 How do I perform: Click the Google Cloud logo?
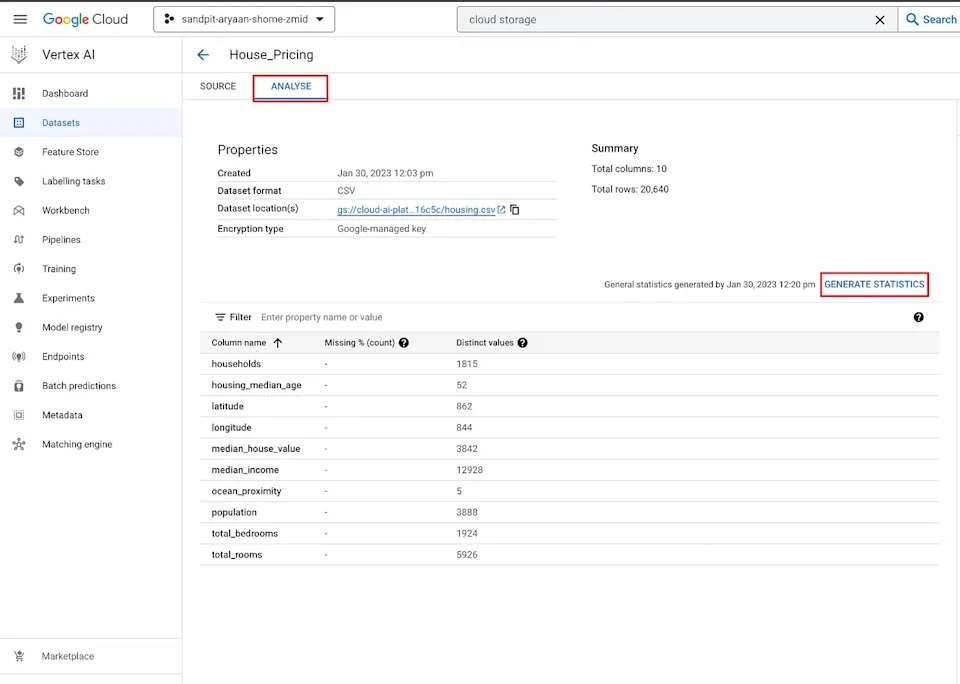pyautogui.click(x=85, y=20)
